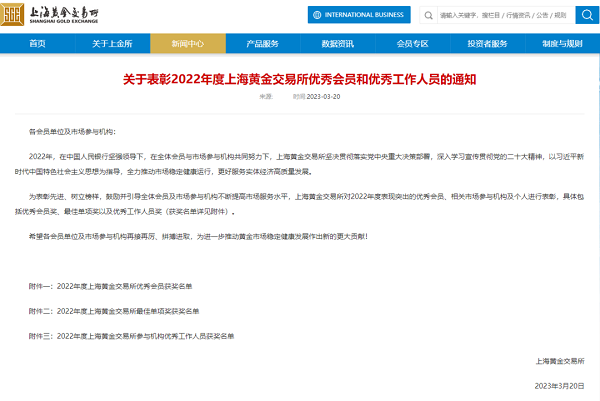The height and width of the screenshot is (401, 600).
Task: Select the highlighted 新闻中心 tab
Action: [x=188, y=44]
